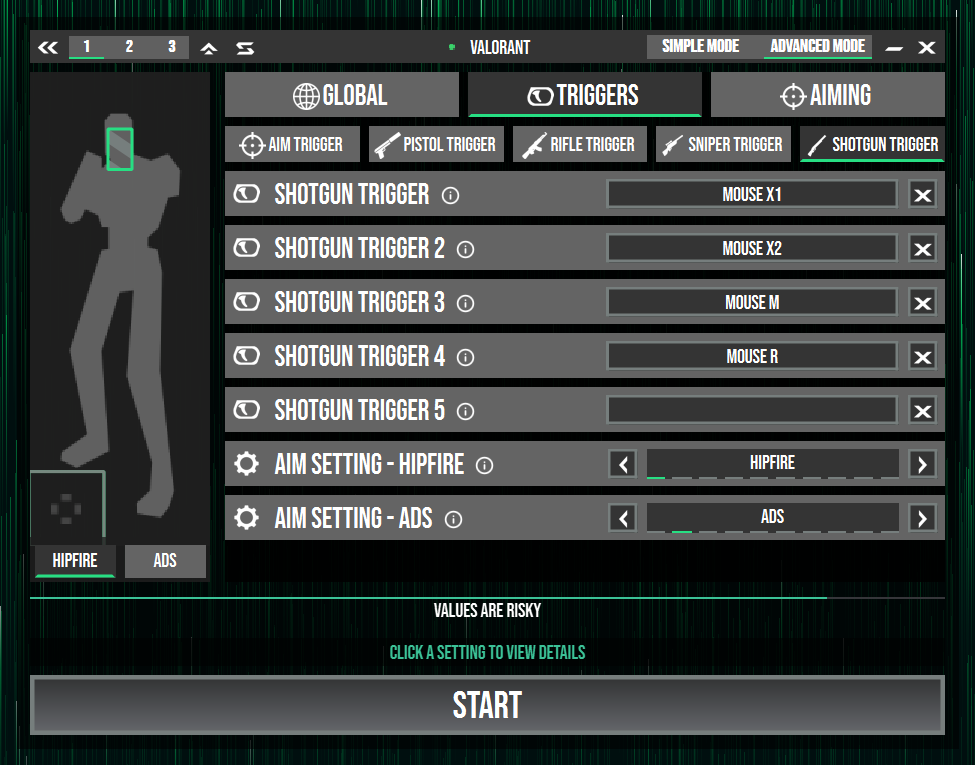This screenshot has width=975, height=765.
Task: Click the empty Shotgun Trigger 5 keybind field
Action: (x=752, y=410)
